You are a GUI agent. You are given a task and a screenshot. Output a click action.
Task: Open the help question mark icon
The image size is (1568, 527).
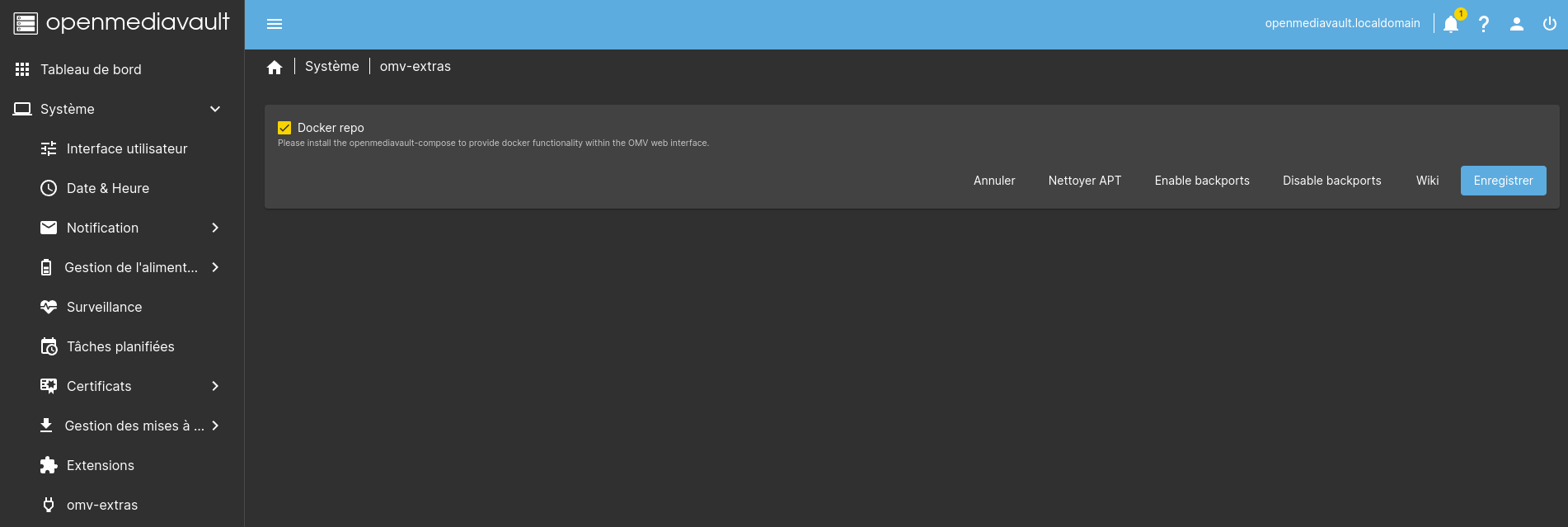[x=1484, y=24]
